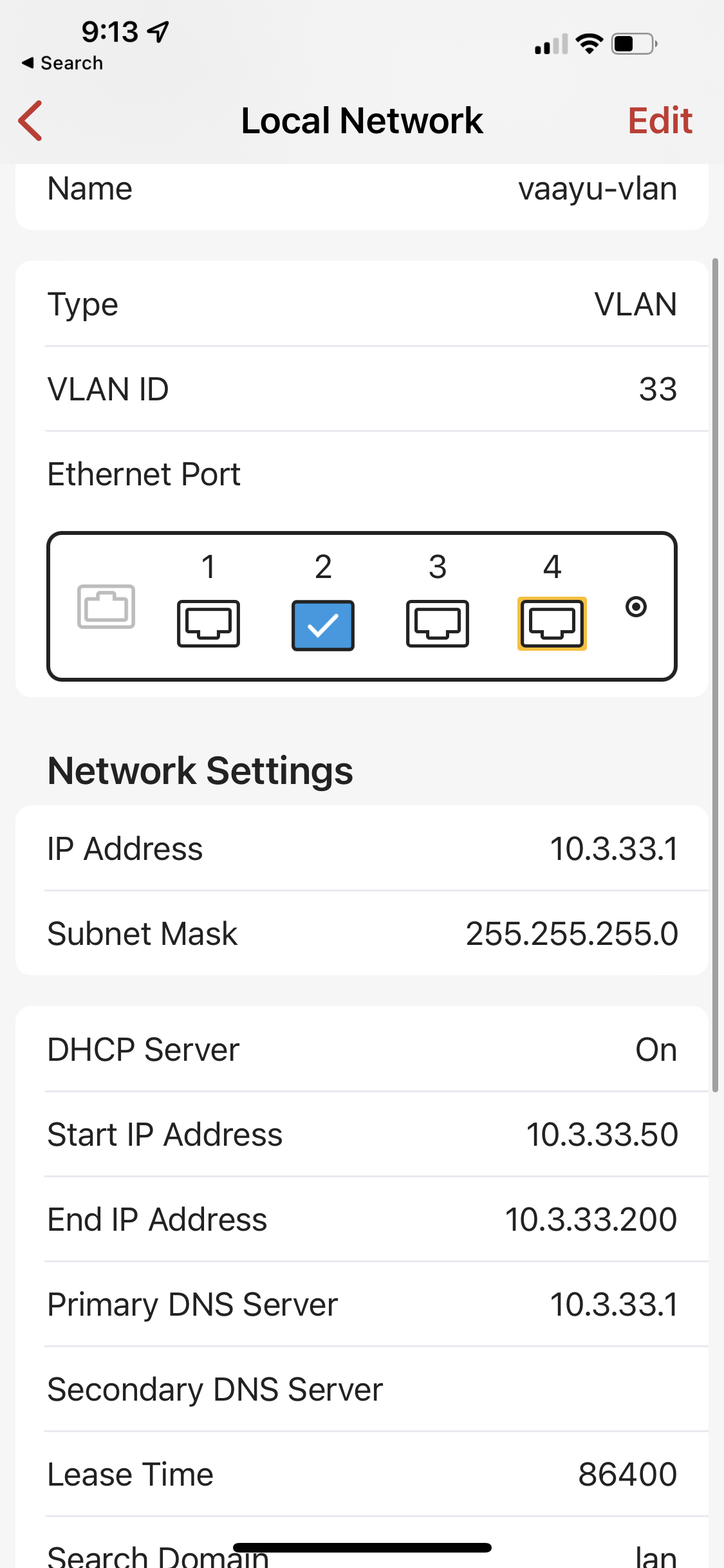Tap the grayed-out WAN port icon
The image size is (724, 1568).
coord(106,606)
